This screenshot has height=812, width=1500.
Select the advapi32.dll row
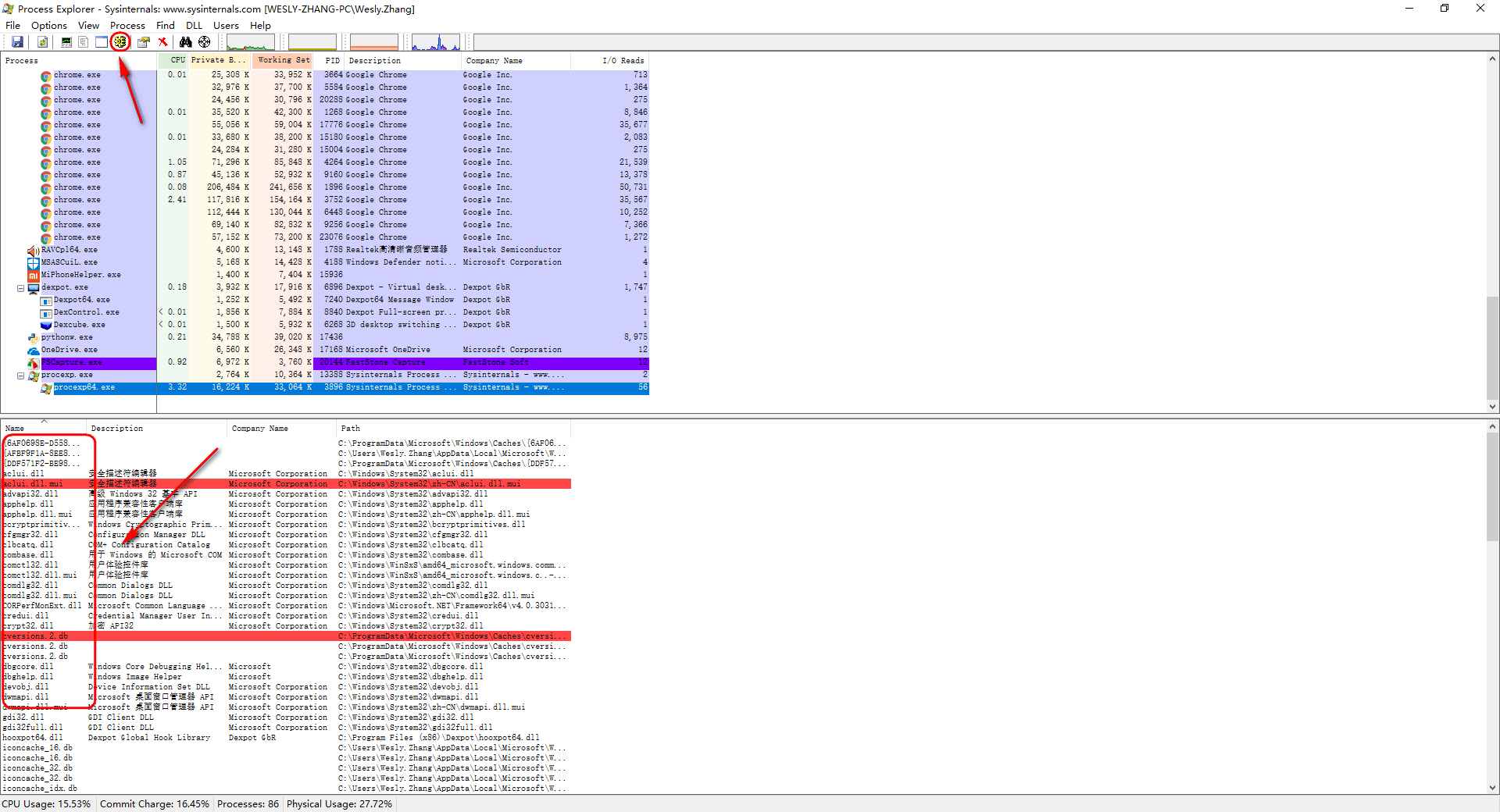coord(286,494)
